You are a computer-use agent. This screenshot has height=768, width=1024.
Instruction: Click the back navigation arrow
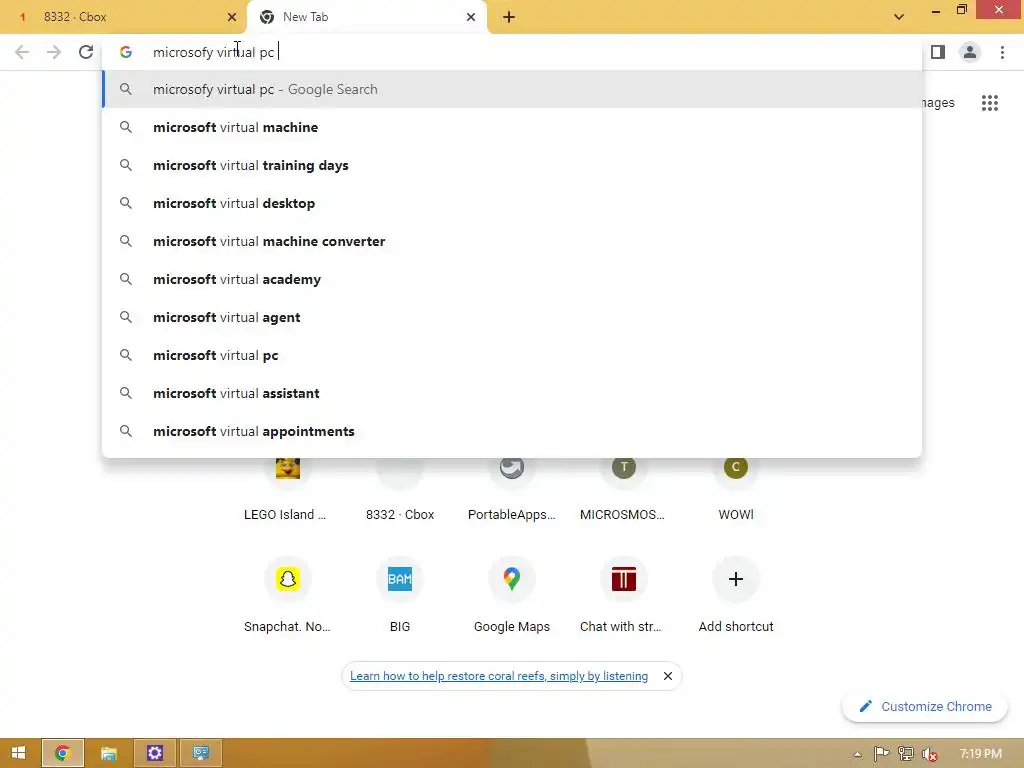point(22,52)
